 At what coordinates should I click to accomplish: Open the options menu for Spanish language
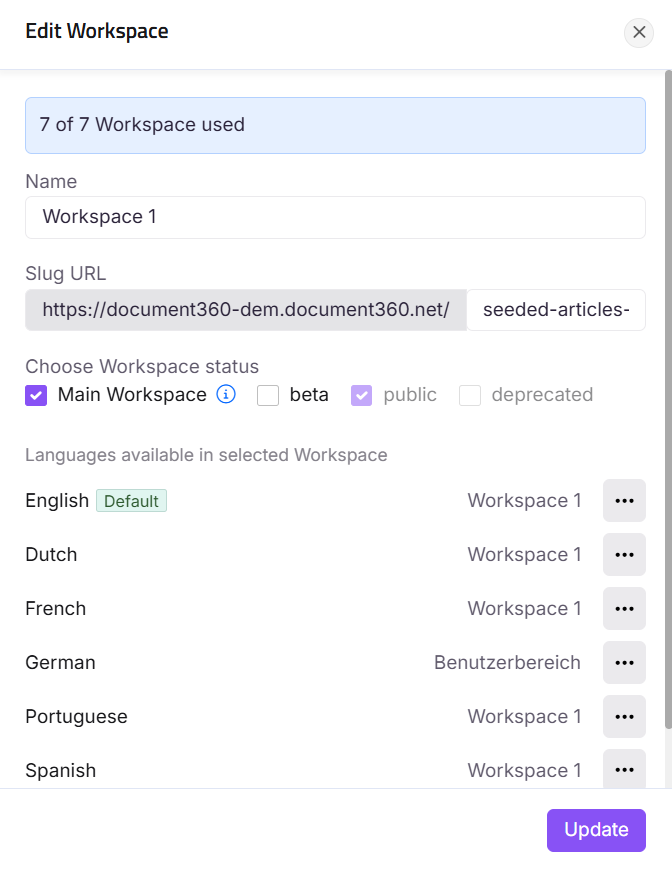click(624, 770)
